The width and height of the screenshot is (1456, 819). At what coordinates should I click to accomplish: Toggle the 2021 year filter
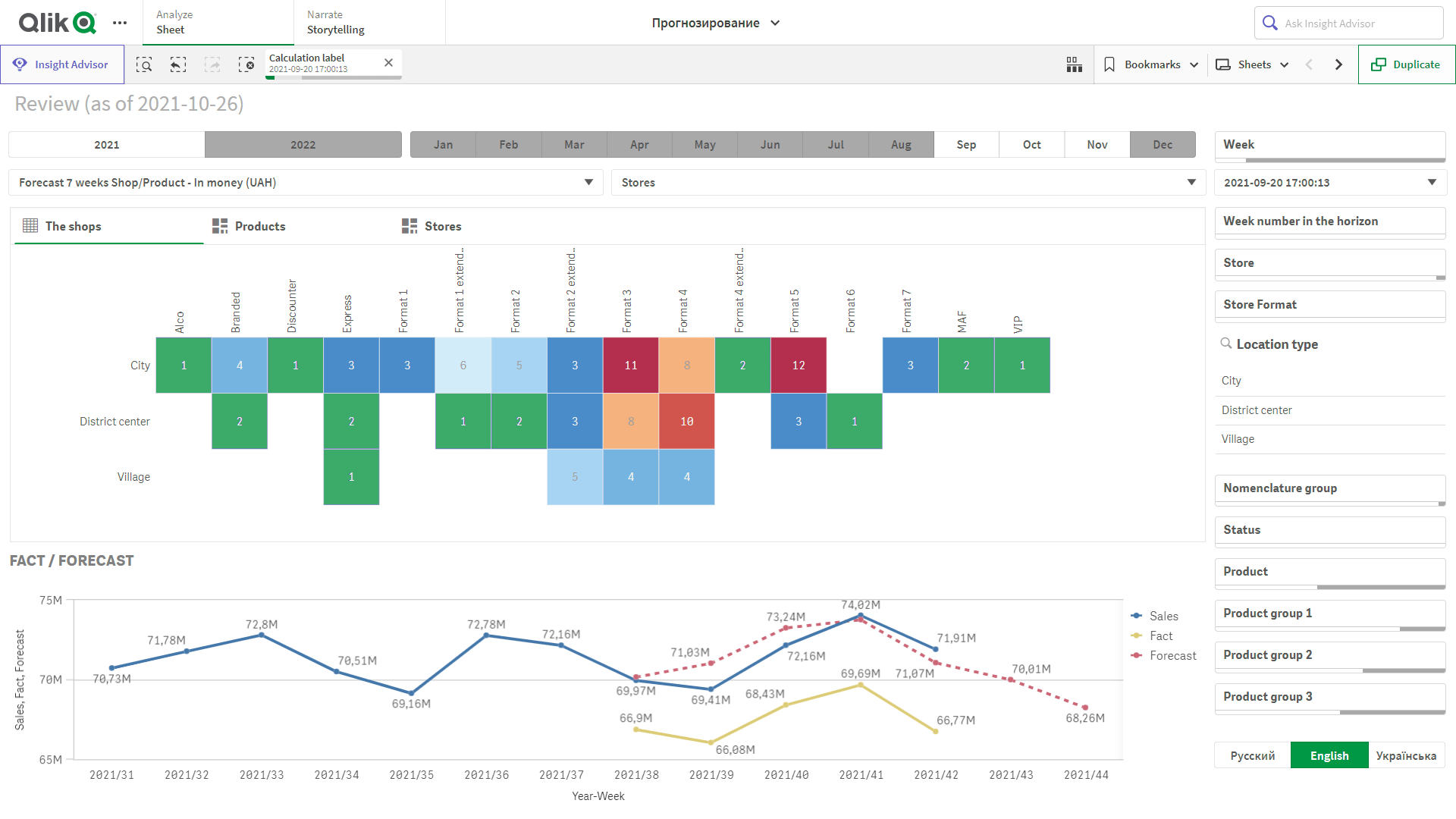click(107, 145)
